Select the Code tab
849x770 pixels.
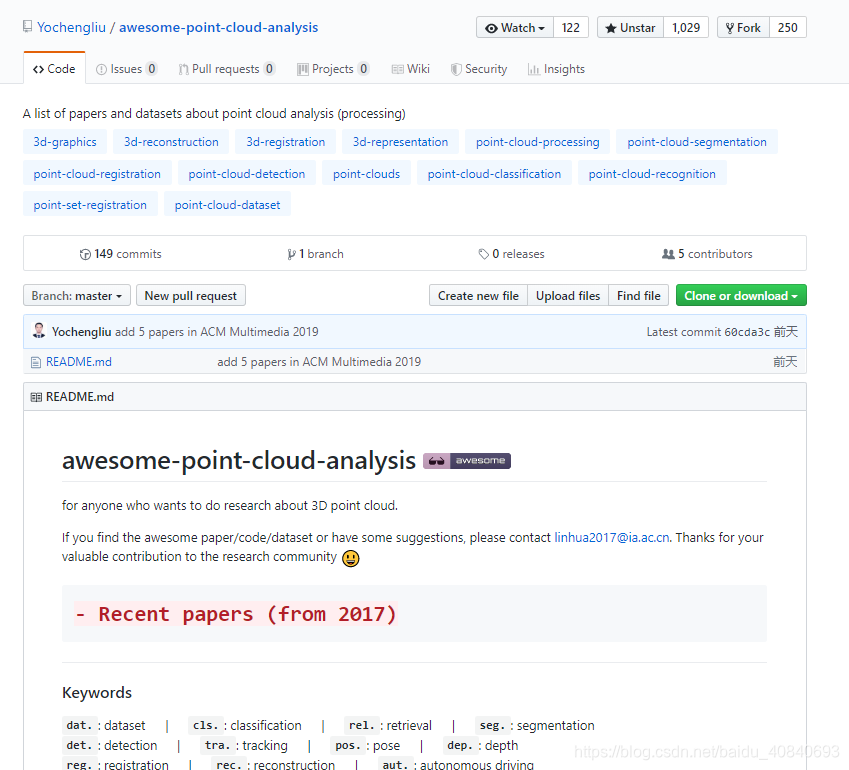(54, 69)
